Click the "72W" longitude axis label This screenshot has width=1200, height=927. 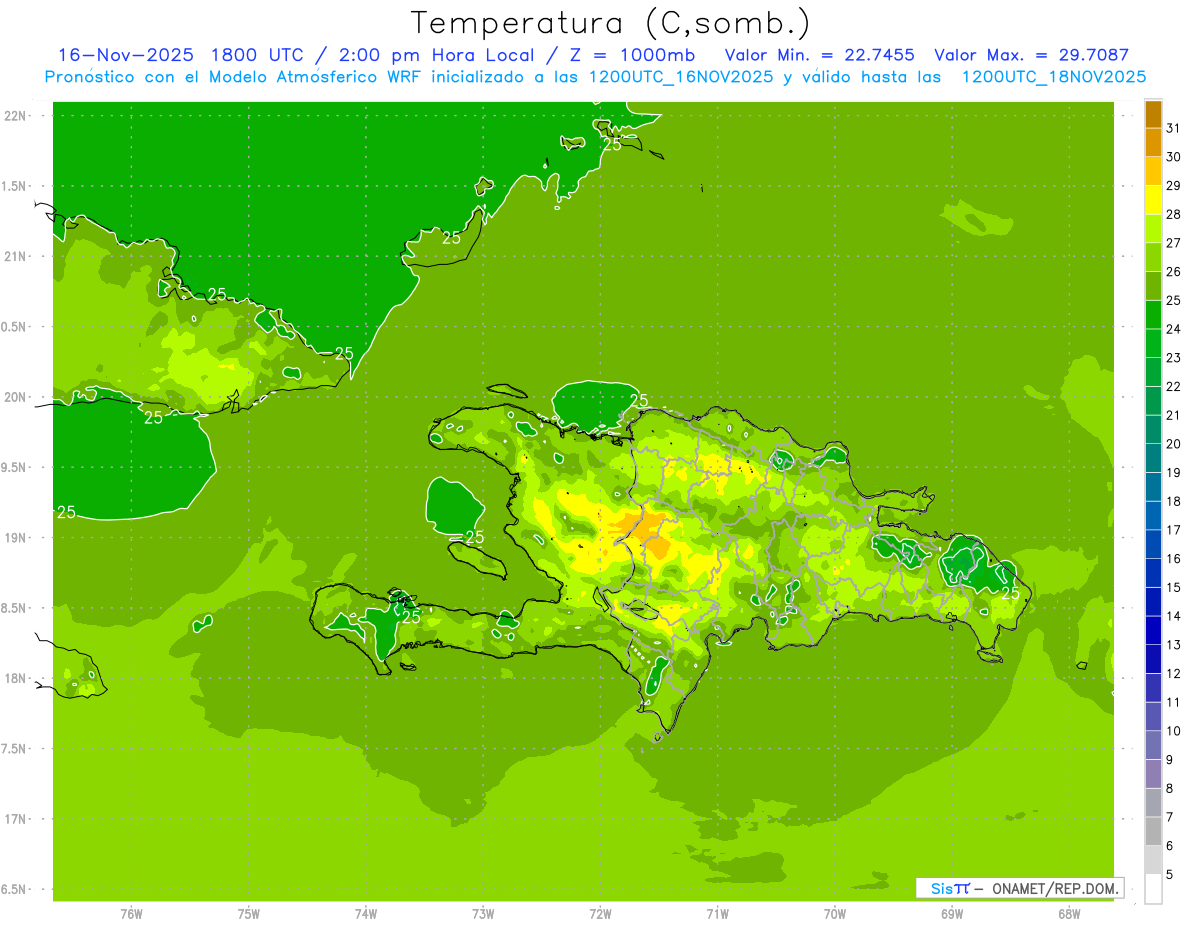point(600,914)
